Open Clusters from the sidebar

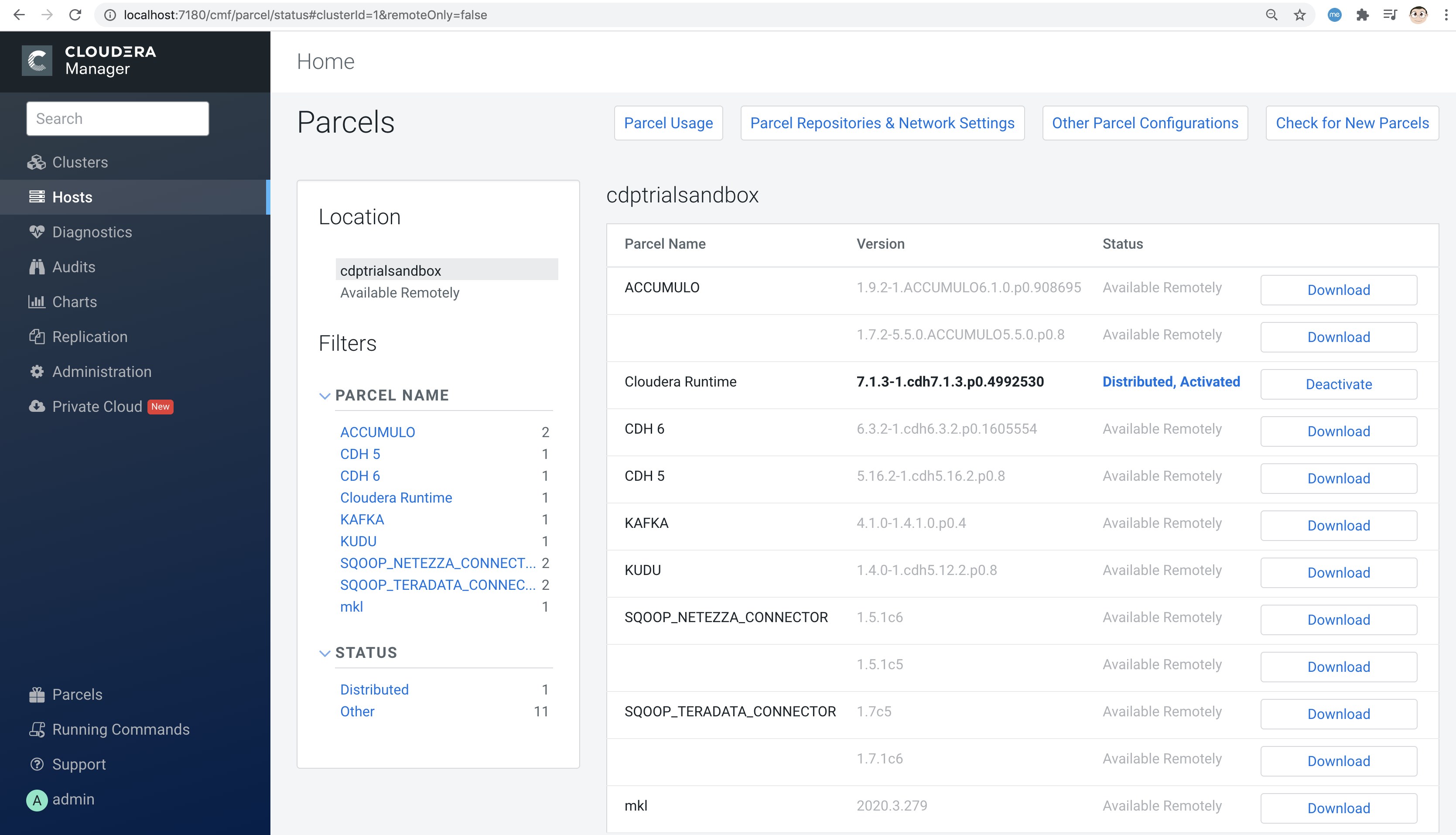tap(80, 162)
